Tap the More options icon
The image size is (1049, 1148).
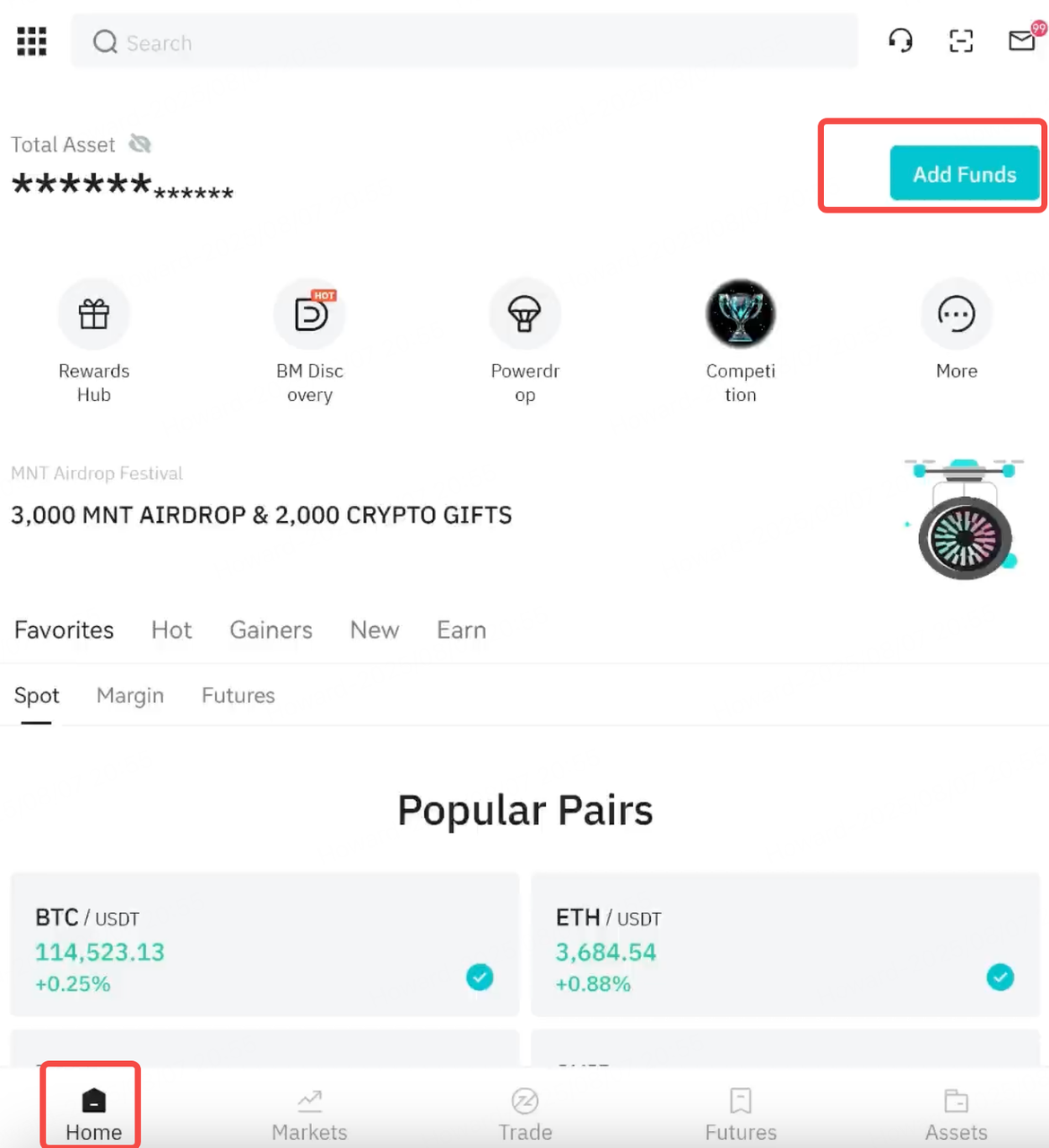pos(956,314)
